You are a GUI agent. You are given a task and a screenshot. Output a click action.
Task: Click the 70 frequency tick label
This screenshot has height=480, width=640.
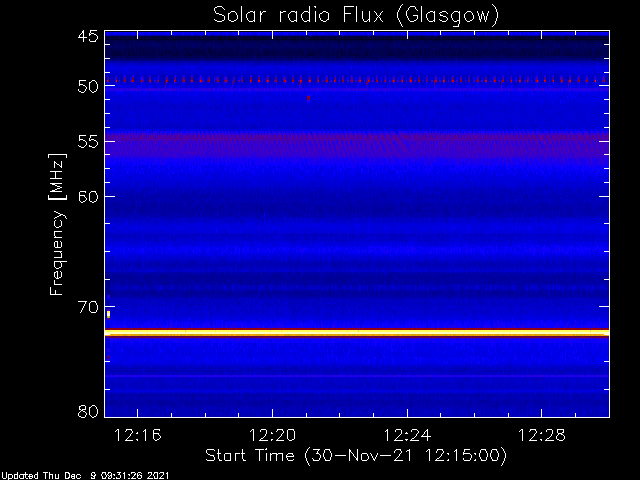(88, 307)
